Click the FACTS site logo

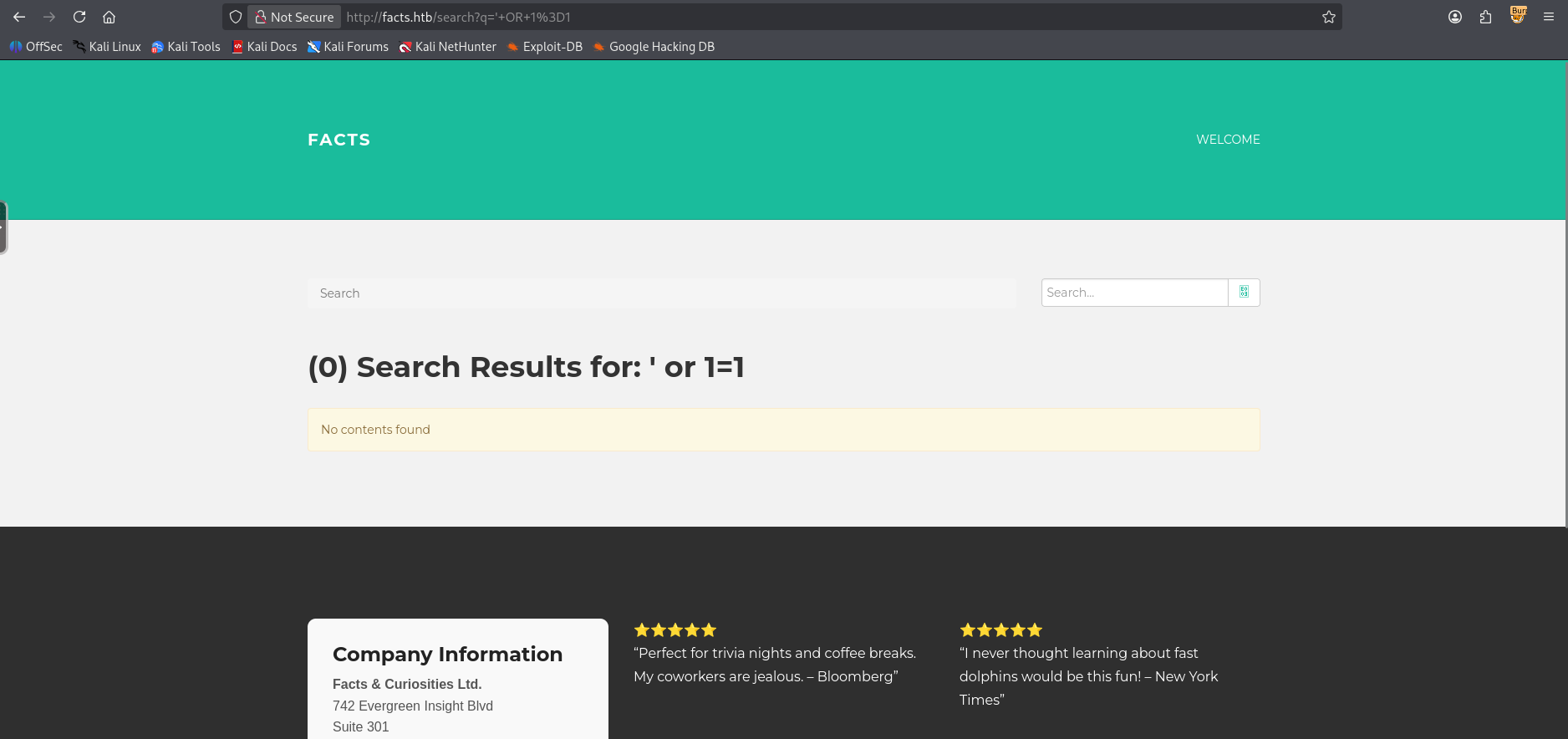coord(339,140)
